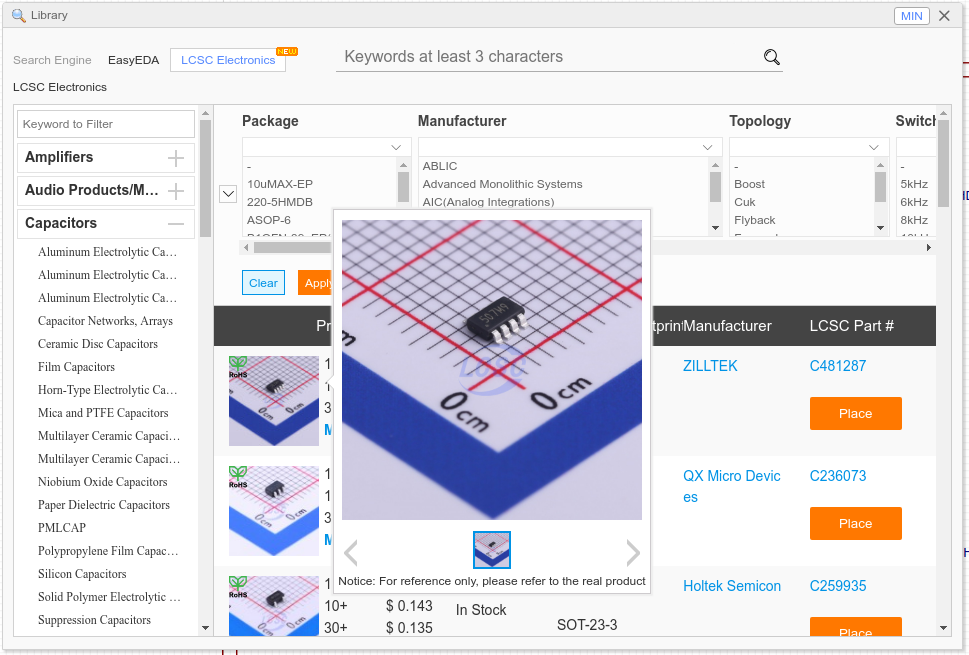Open QX Micro Devices product thumbnail

tap(274, 510)
